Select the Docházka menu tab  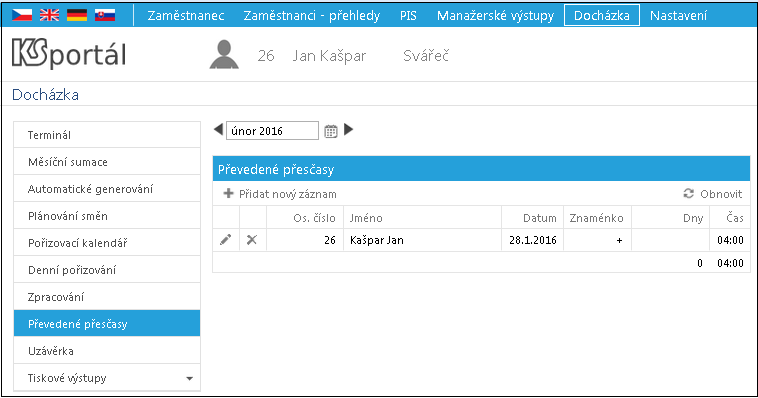(602, 15)
